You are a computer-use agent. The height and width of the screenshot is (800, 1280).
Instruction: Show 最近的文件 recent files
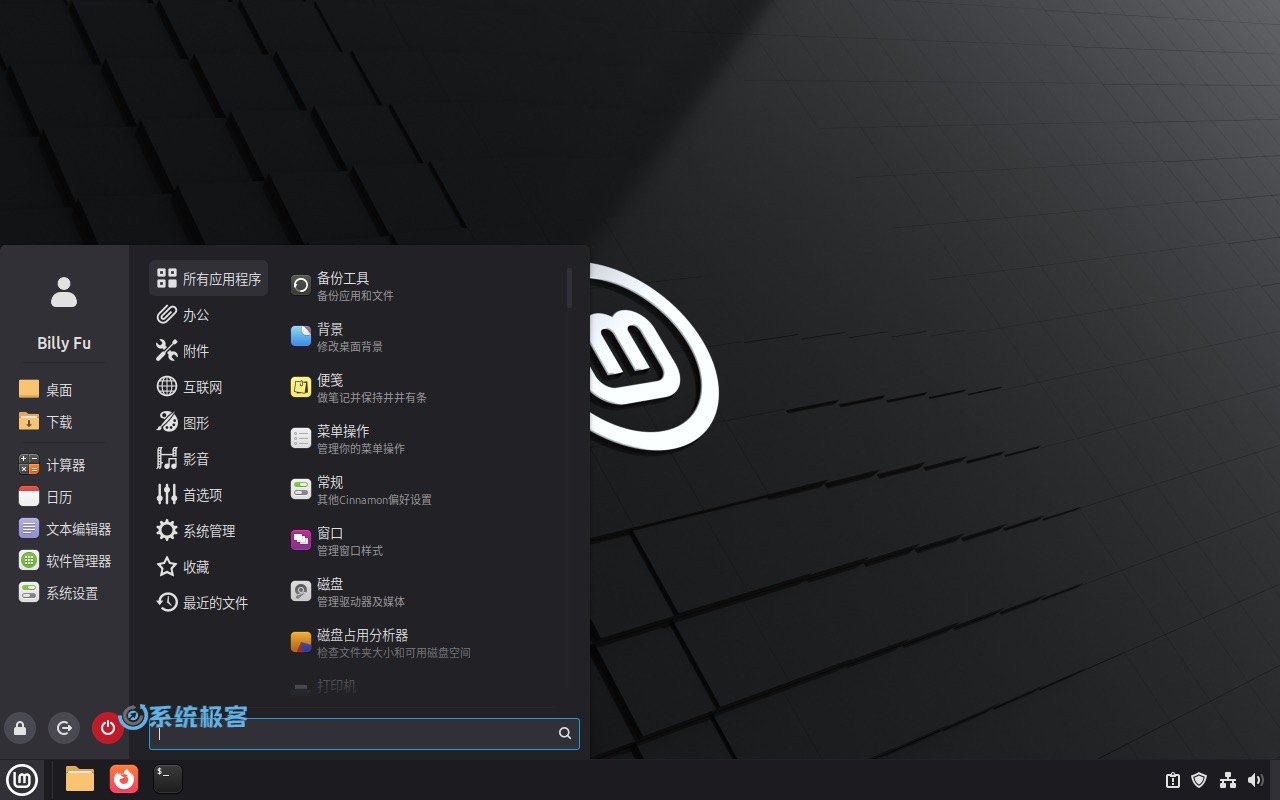216,602
